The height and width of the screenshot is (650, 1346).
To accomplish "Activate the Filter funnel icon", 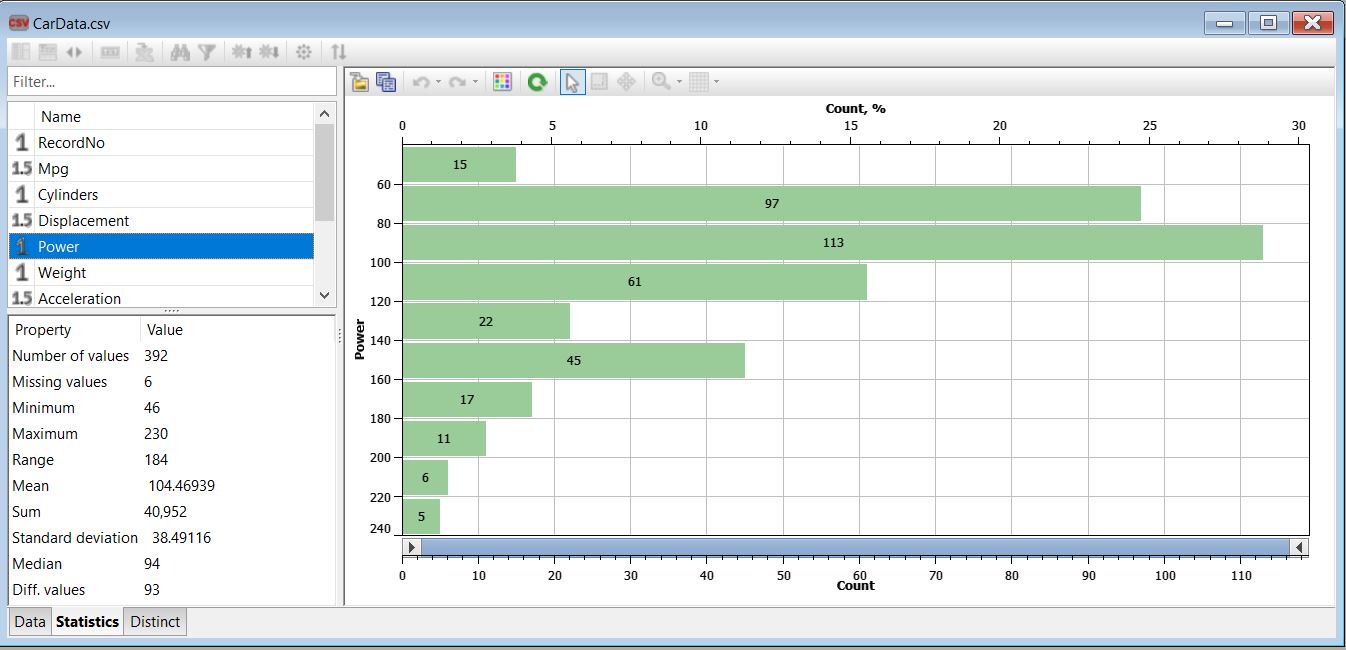I will pyautogui.click(x=207, y=53).
